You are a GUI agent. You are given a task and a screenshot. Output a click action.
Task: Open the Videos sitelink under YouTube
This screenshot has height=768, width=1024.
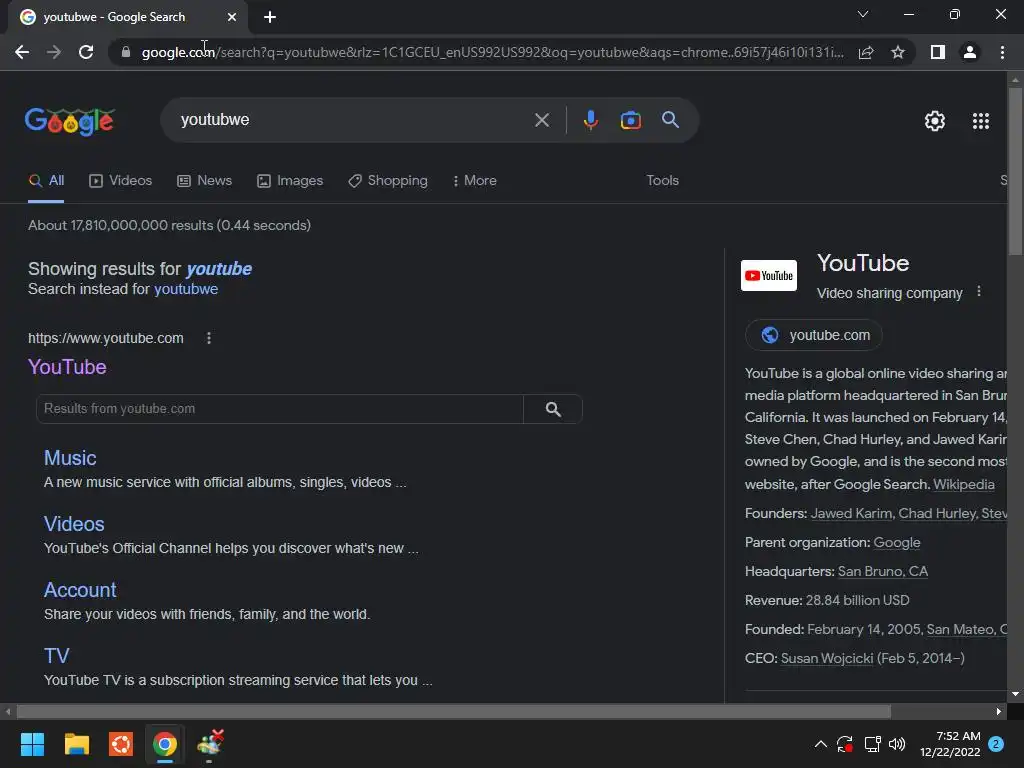74,524
